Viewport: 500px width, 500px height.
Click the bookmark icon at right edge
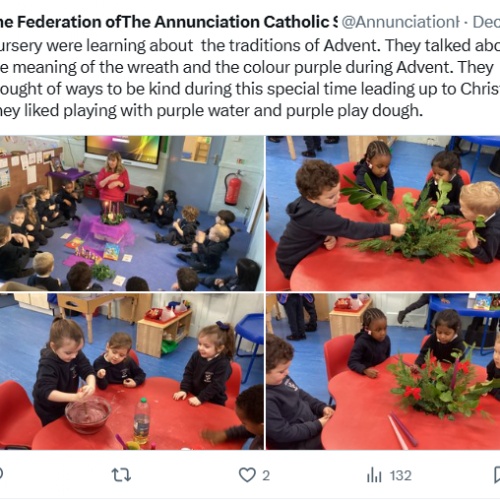(497, 475)
